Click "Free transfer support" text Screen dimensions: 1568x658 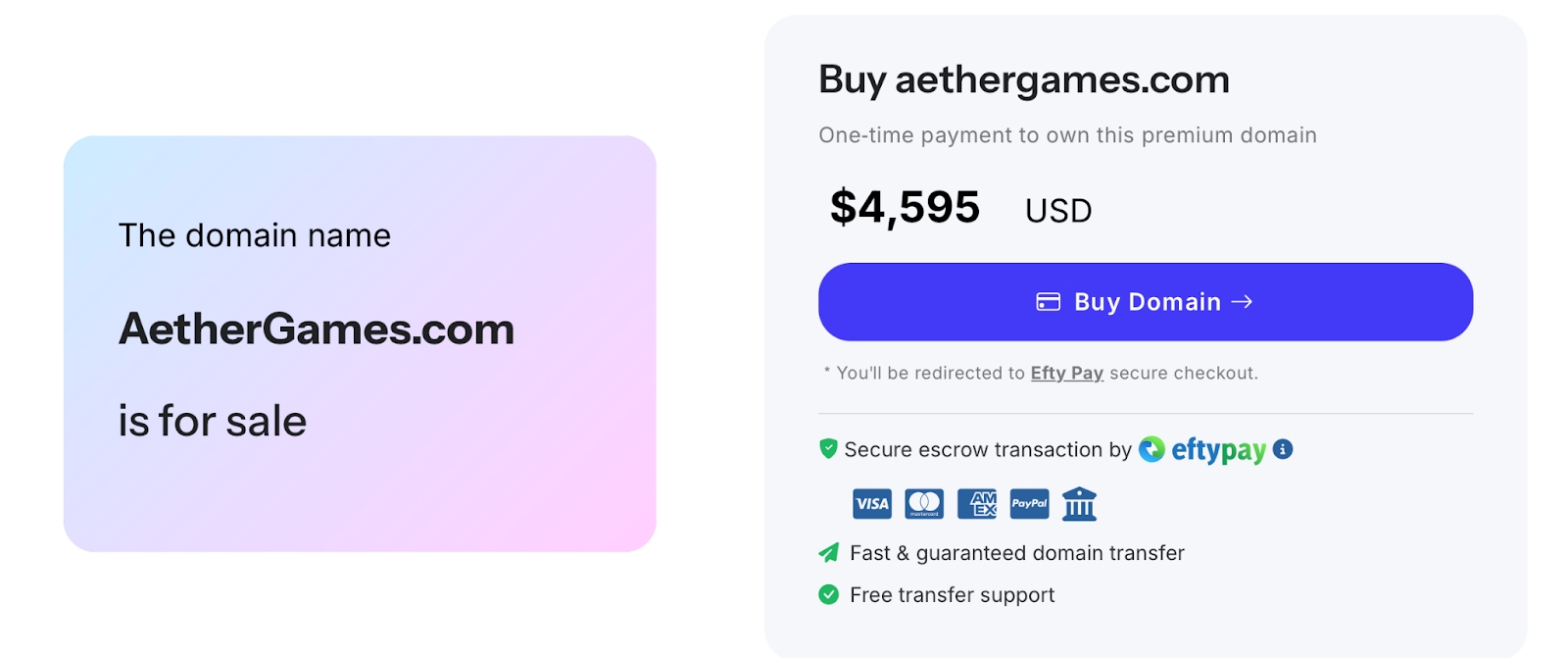(x=952, y=595)
